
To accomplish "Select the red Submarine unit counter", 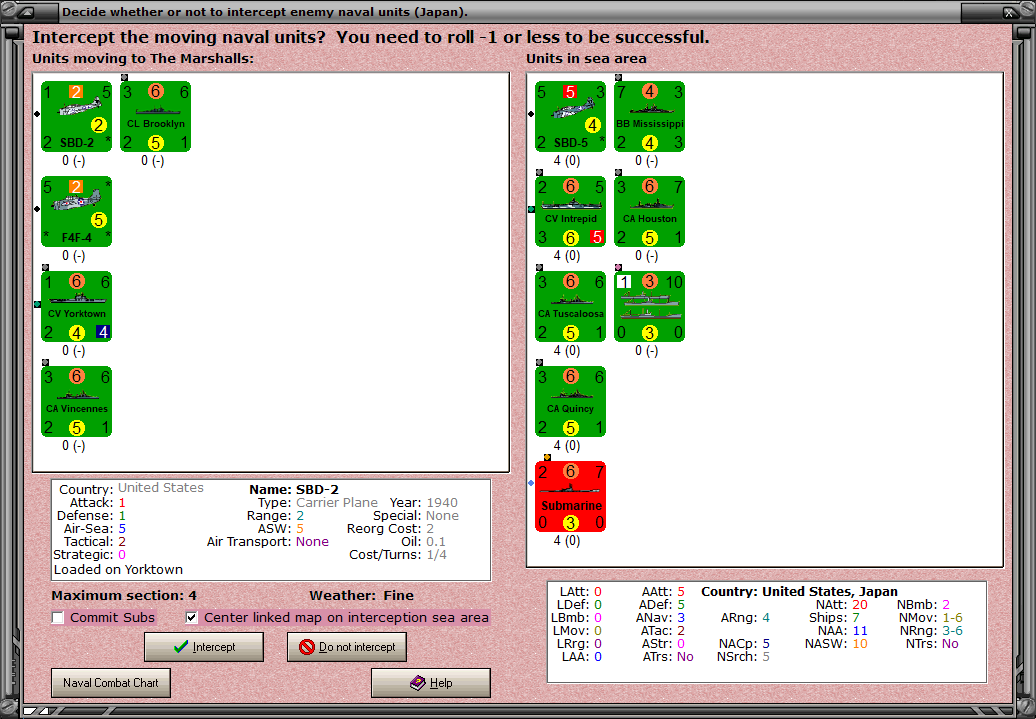I will (570, 496).
